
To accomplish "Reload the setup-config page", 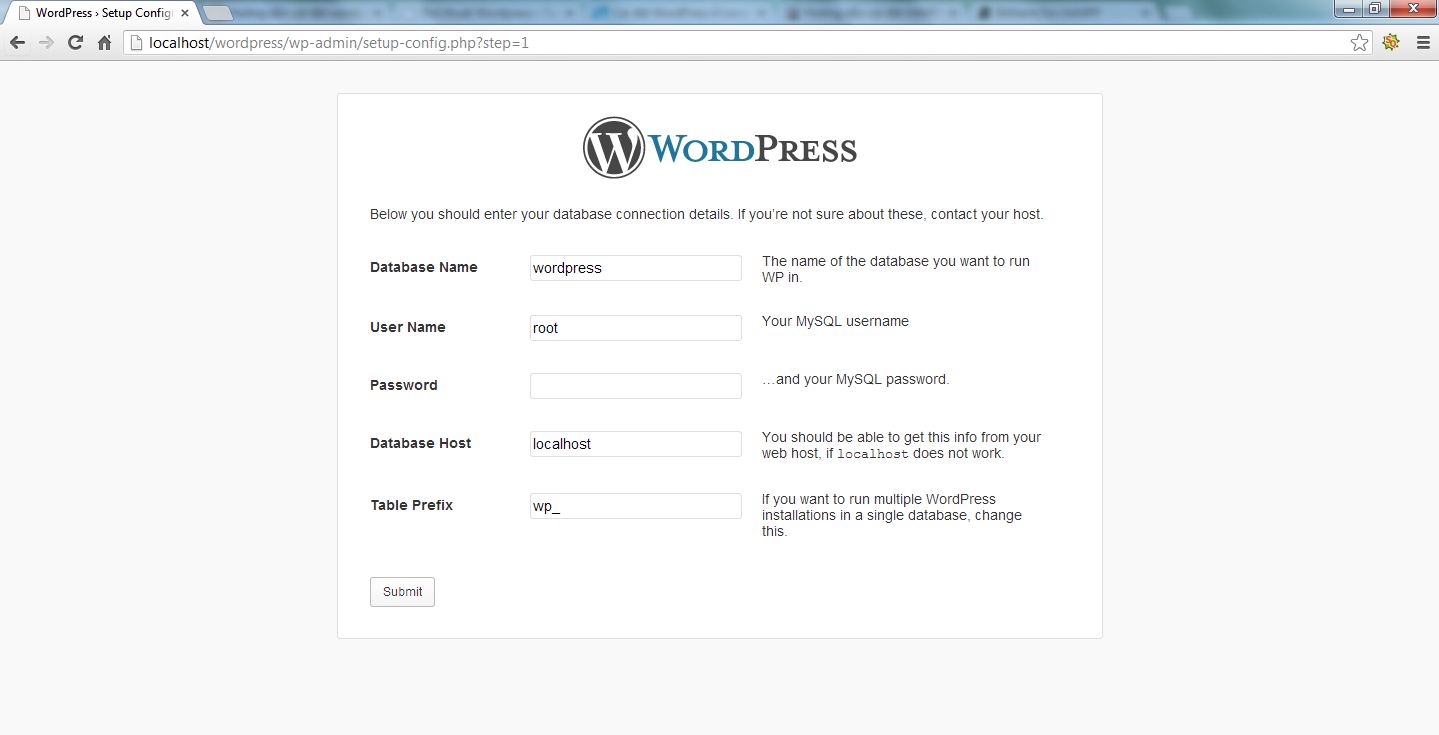I will pos(75,43).
